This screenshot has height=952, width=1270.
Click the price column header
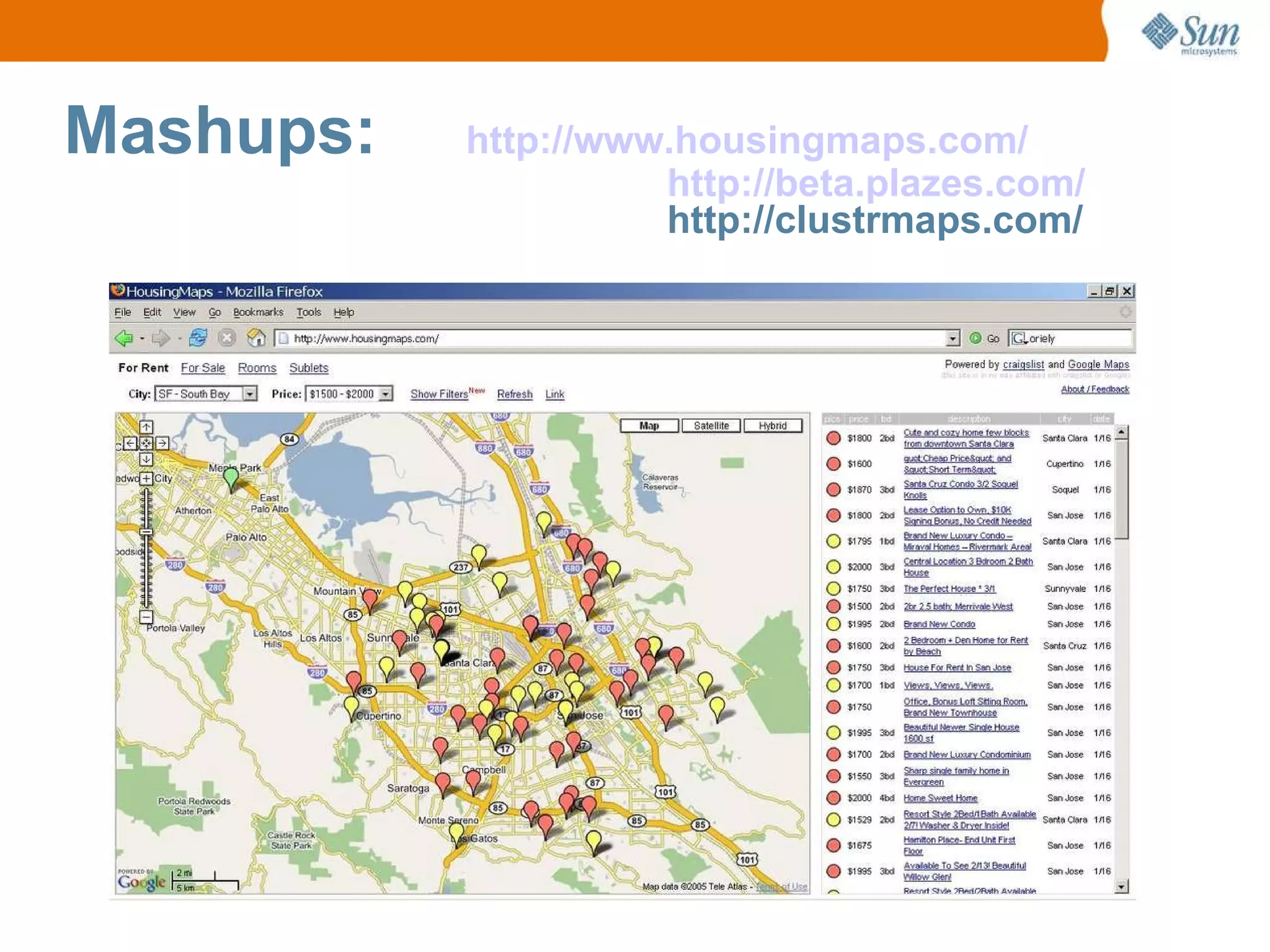858,419
